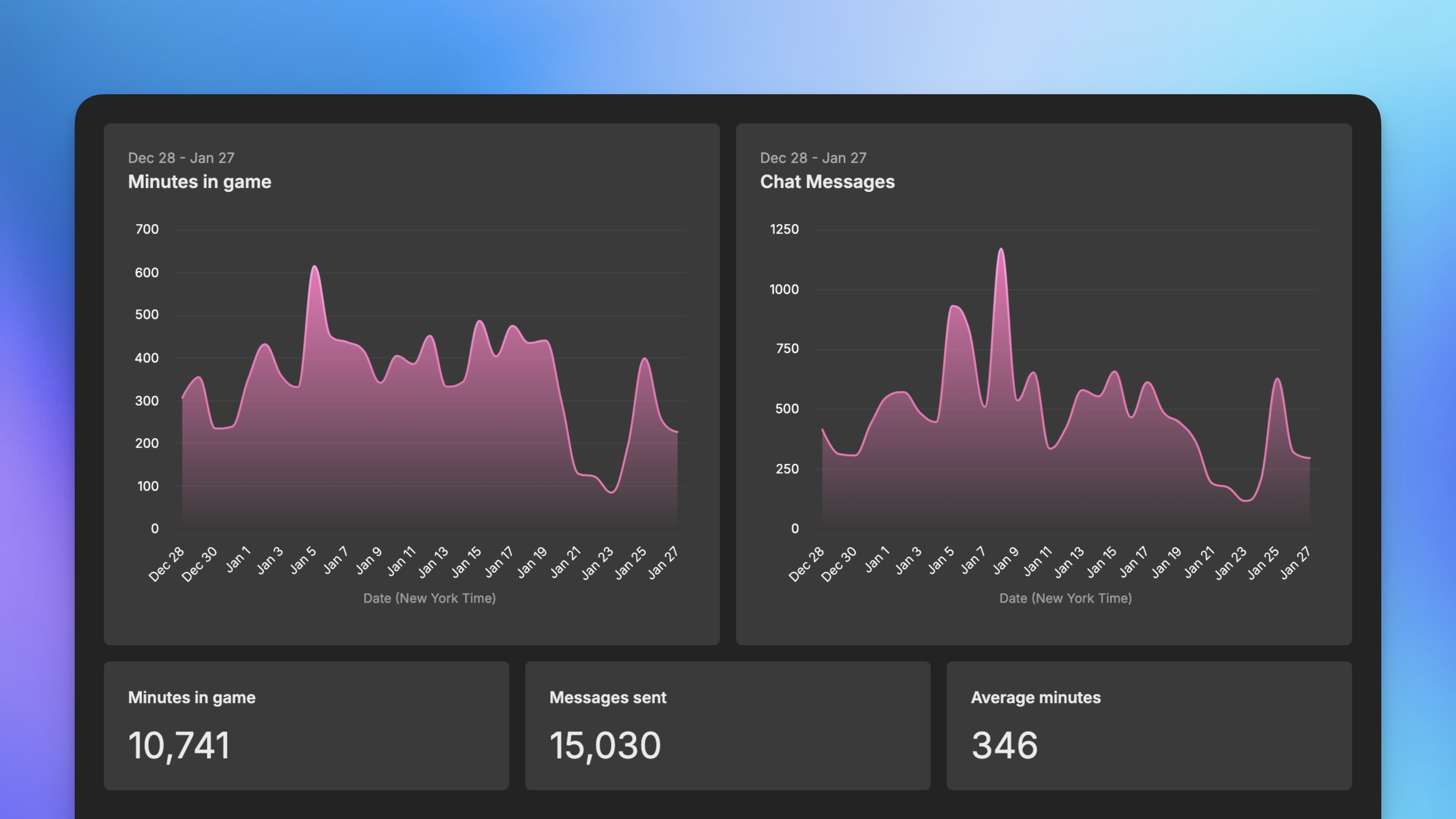1456x819 pixels.
Task: Select the Dec 28 - Jan 27 date range on right chart
Action: click(813, 158)
